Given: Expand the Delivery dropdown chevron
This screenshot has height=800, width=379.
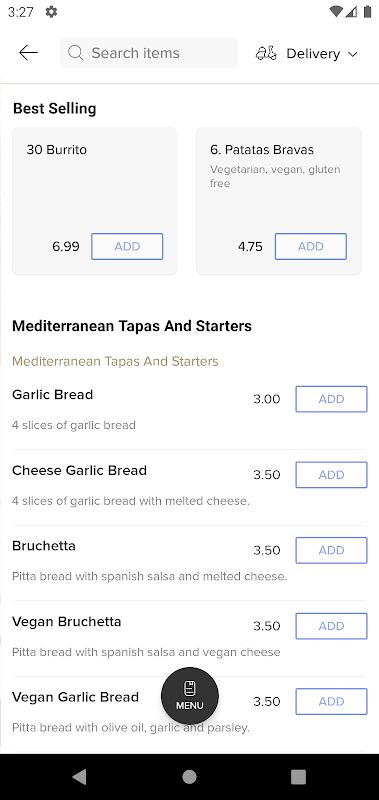Looking at the screenshot, I should (x=352, y=54).
